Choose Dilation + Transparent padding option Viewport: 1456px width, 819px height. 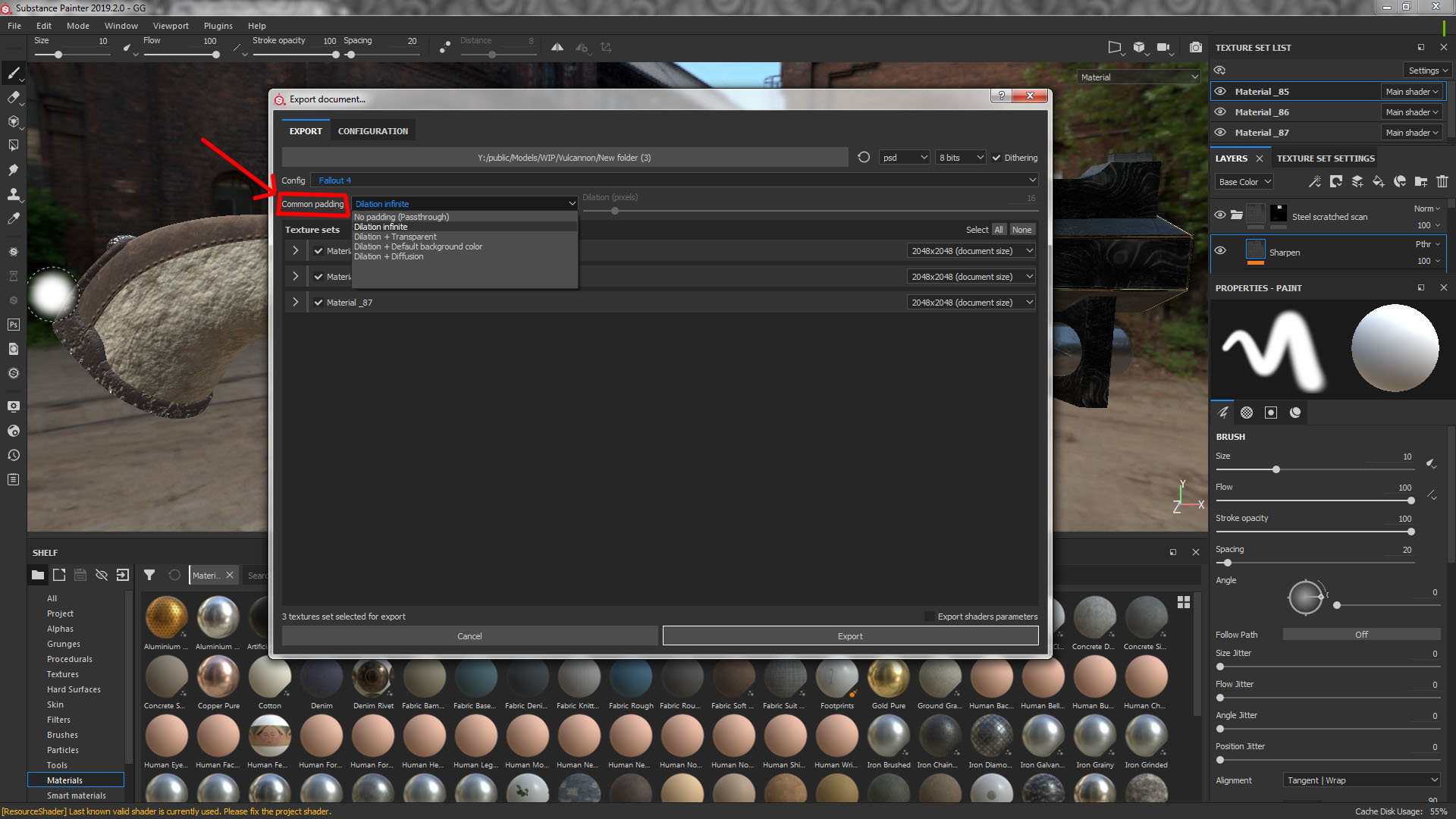(395, 237)
